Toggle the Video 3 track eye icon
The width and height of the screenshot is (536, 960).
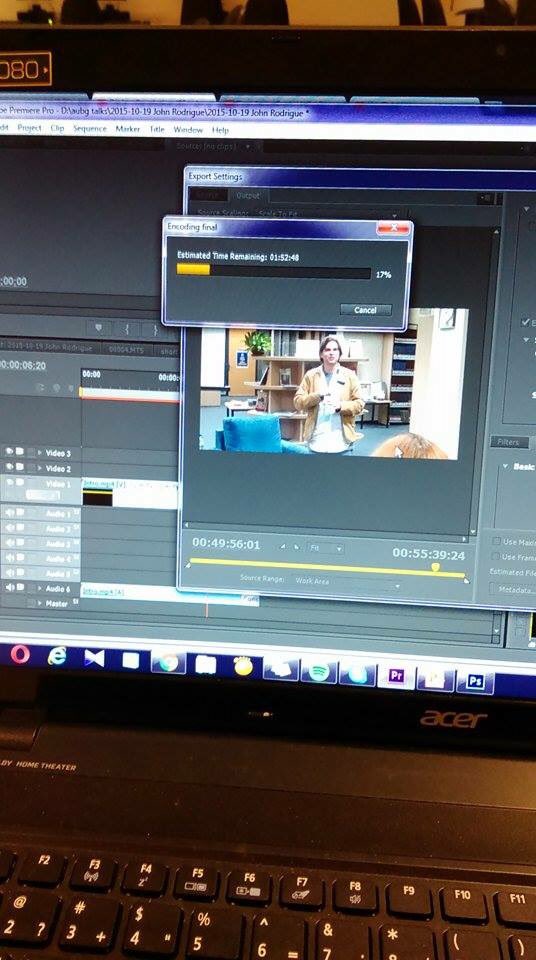point(10,452)
